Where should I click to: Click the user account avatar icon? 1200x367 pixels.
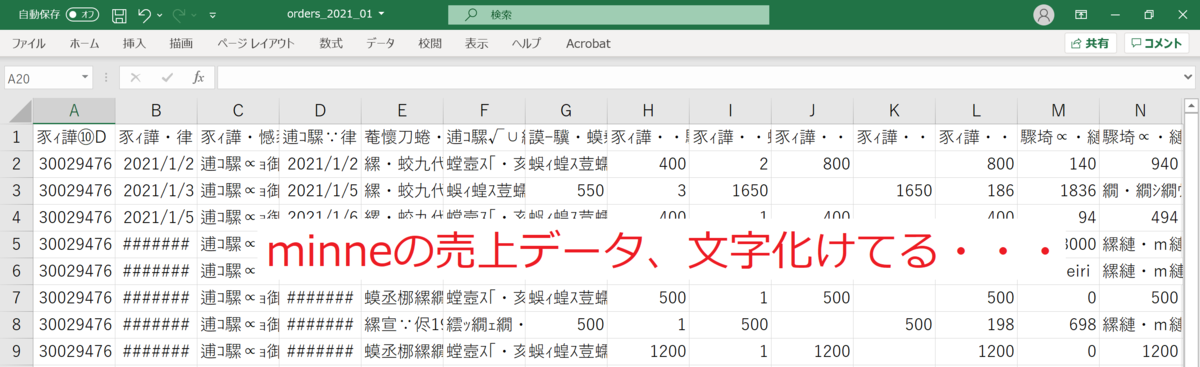tap(1044, 15)
